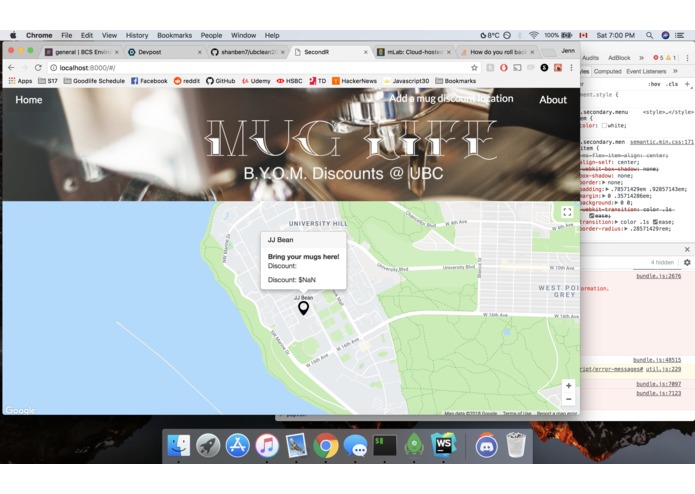Show more style tabs after Event Listeners
The height and width of the screenshot is (494, 695).
click(675, 71)
